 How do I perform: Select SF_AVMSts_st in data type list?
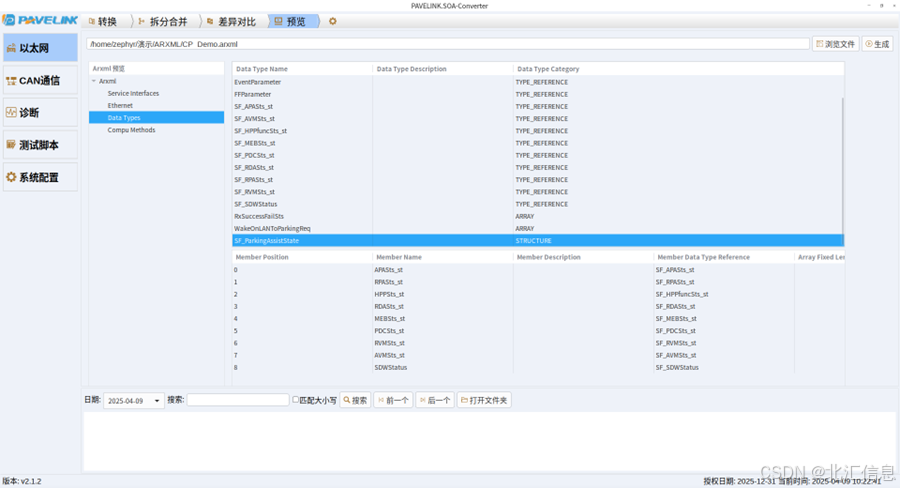(537, 118)
